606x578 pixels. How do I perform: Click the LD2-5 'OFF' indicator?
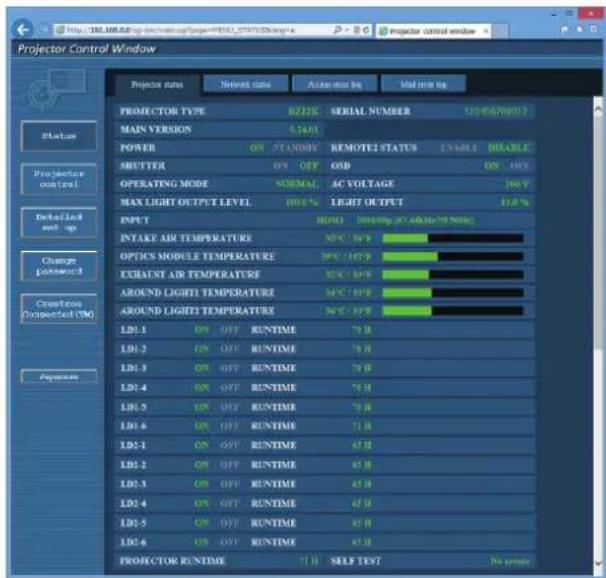(230, 523)
